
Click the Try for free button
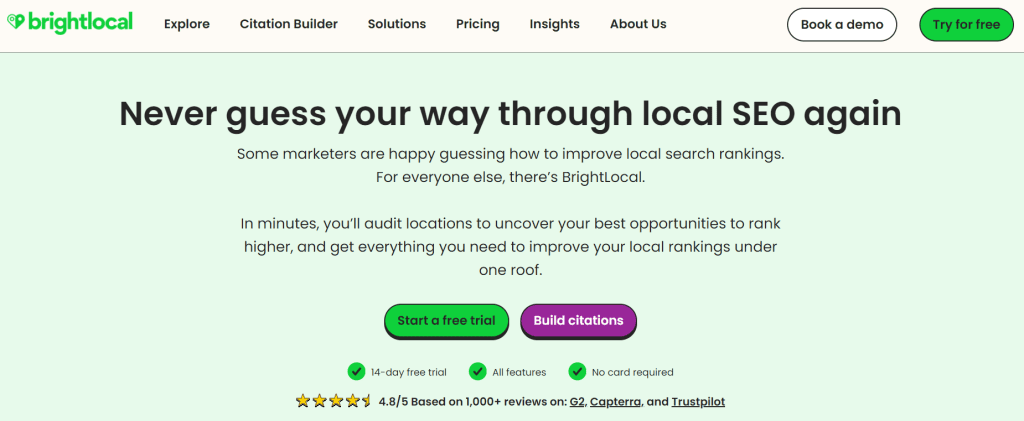pos(966,25)
